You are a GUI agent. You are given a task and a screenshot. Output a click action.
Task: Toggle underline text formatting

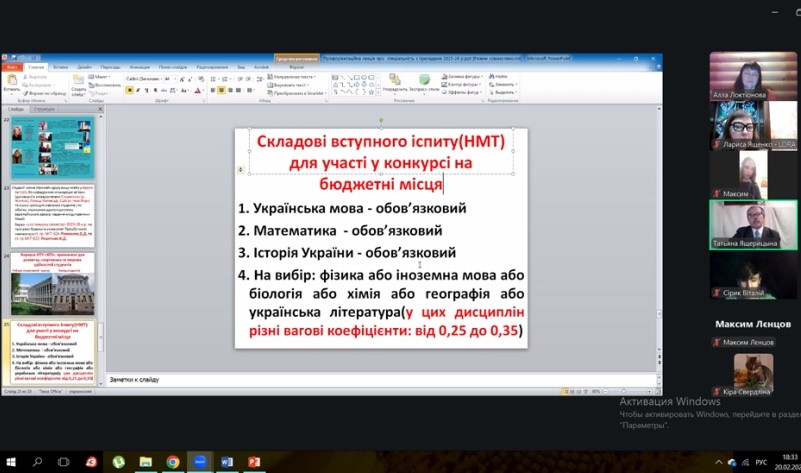(x=147, y=90)
